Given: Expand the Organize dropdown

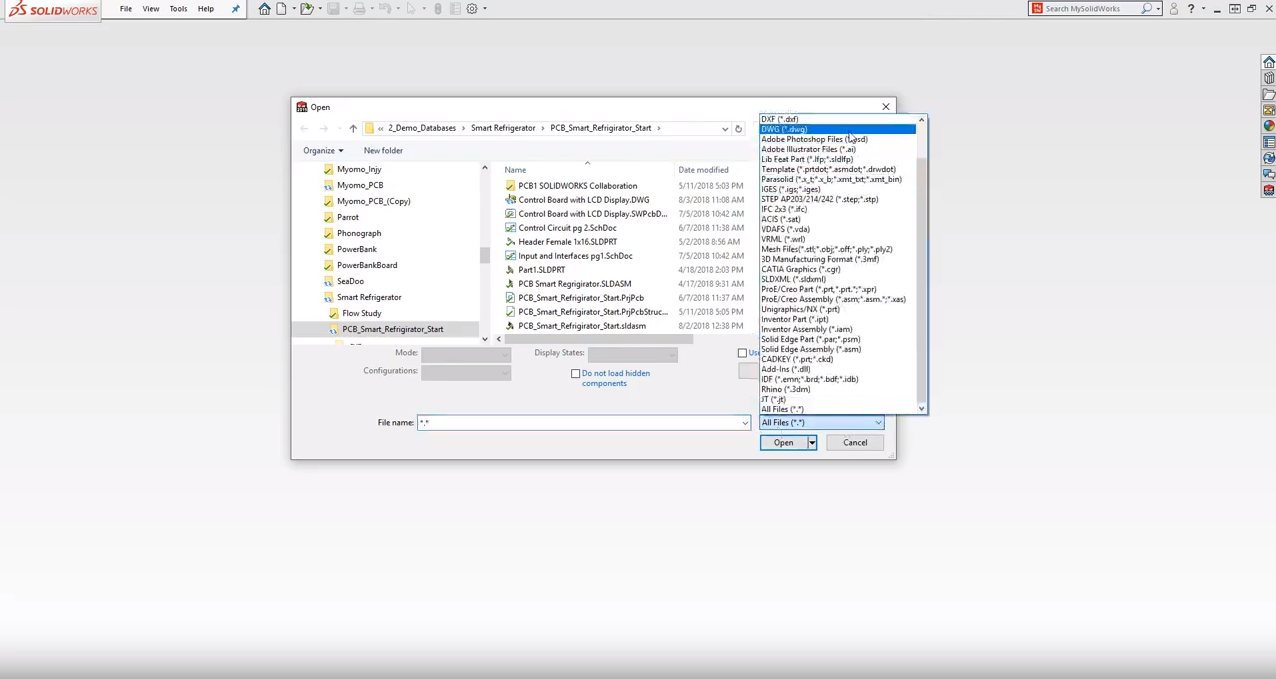Looking at the screenshot, I should tap(323, 151).
